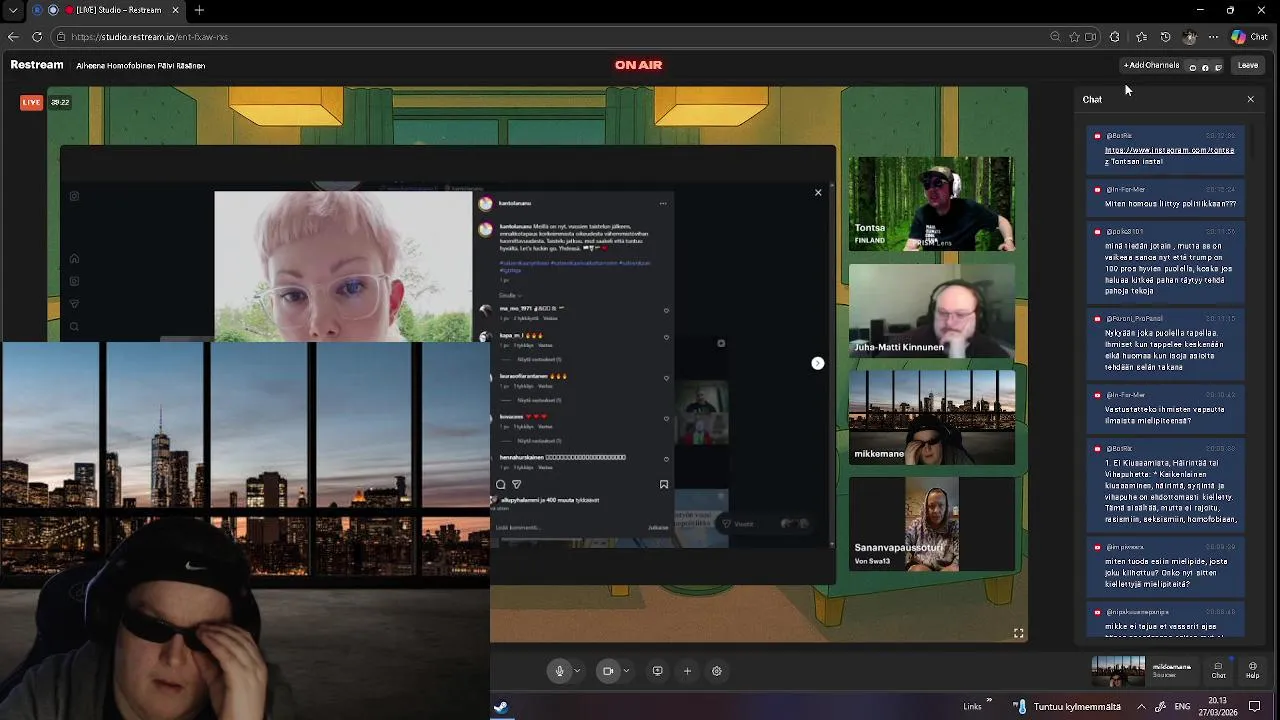This screenshot has height=720, width=1280.
Task: Click the ENG language indicator
Action: coord(1181,706)
